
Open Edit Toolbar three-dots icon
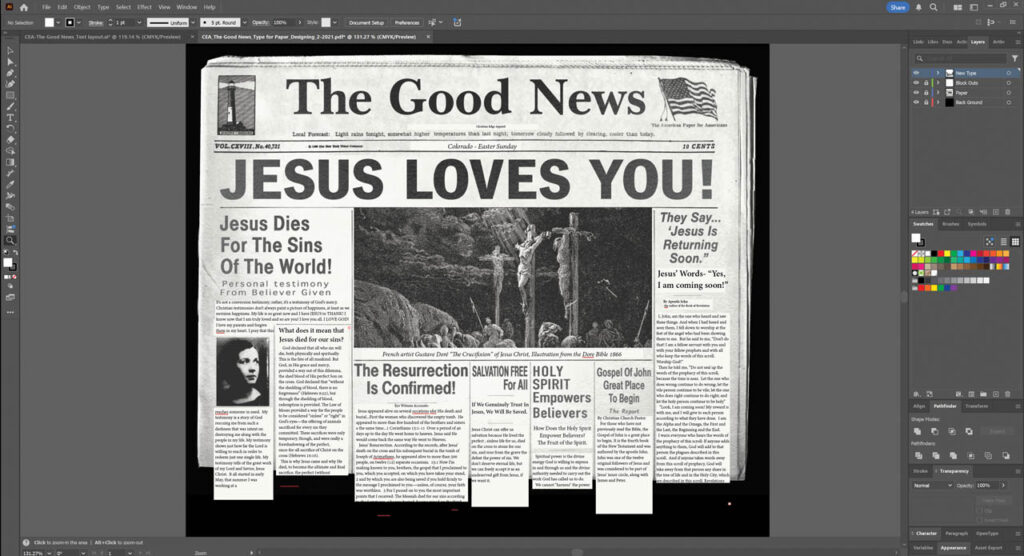coord(10,312)
